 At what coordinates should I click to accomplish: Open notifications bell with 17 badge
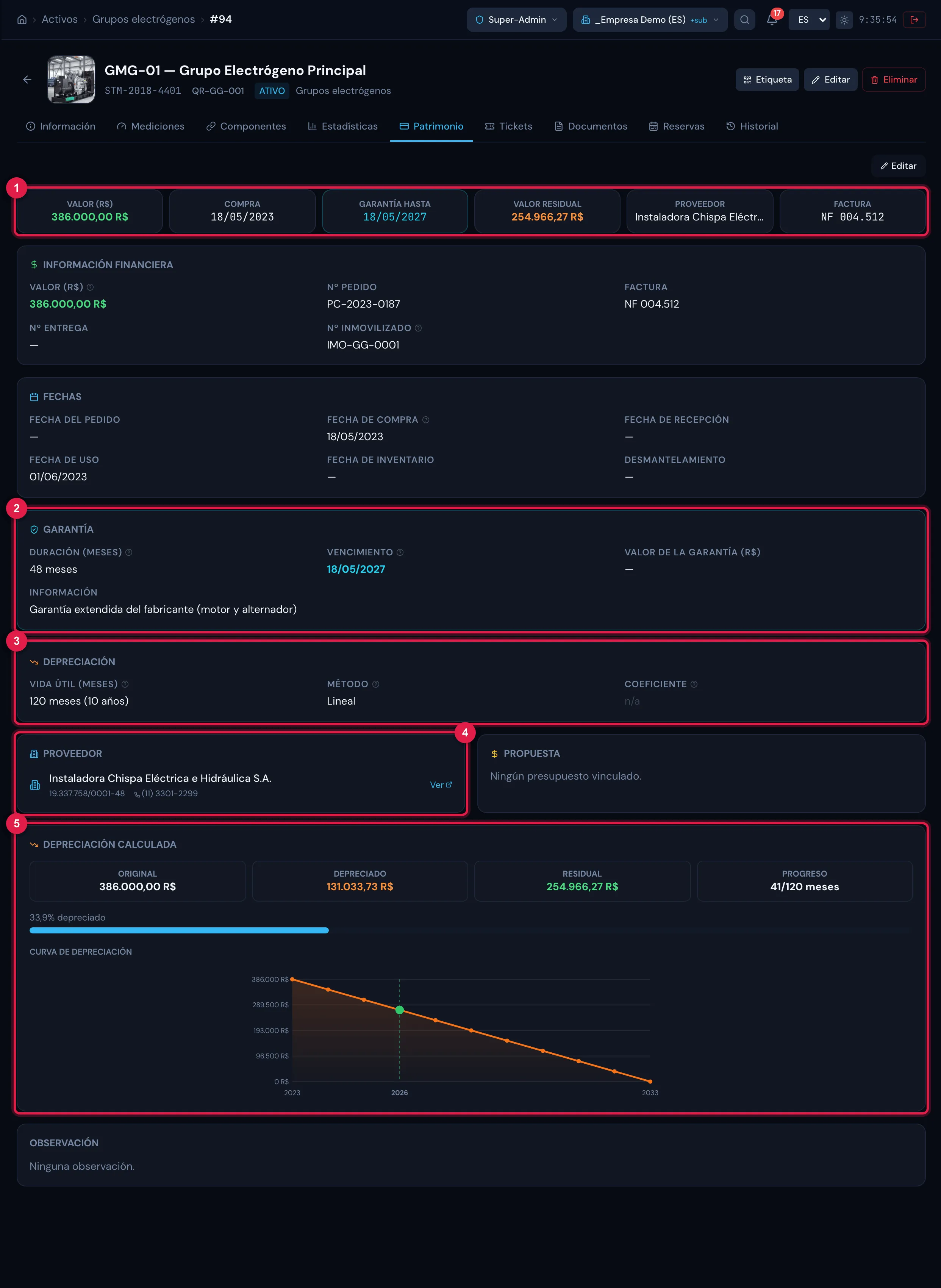772,19
